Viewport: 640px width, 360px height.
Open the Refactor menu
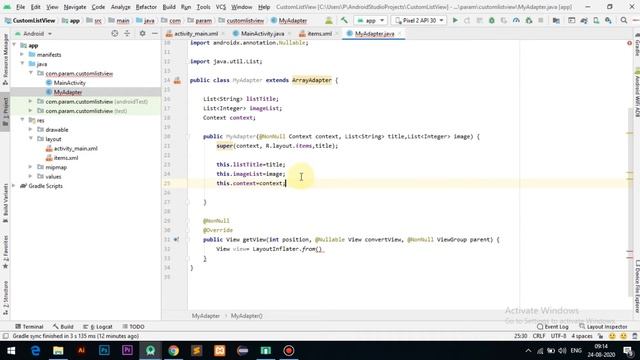coord(146,7)
